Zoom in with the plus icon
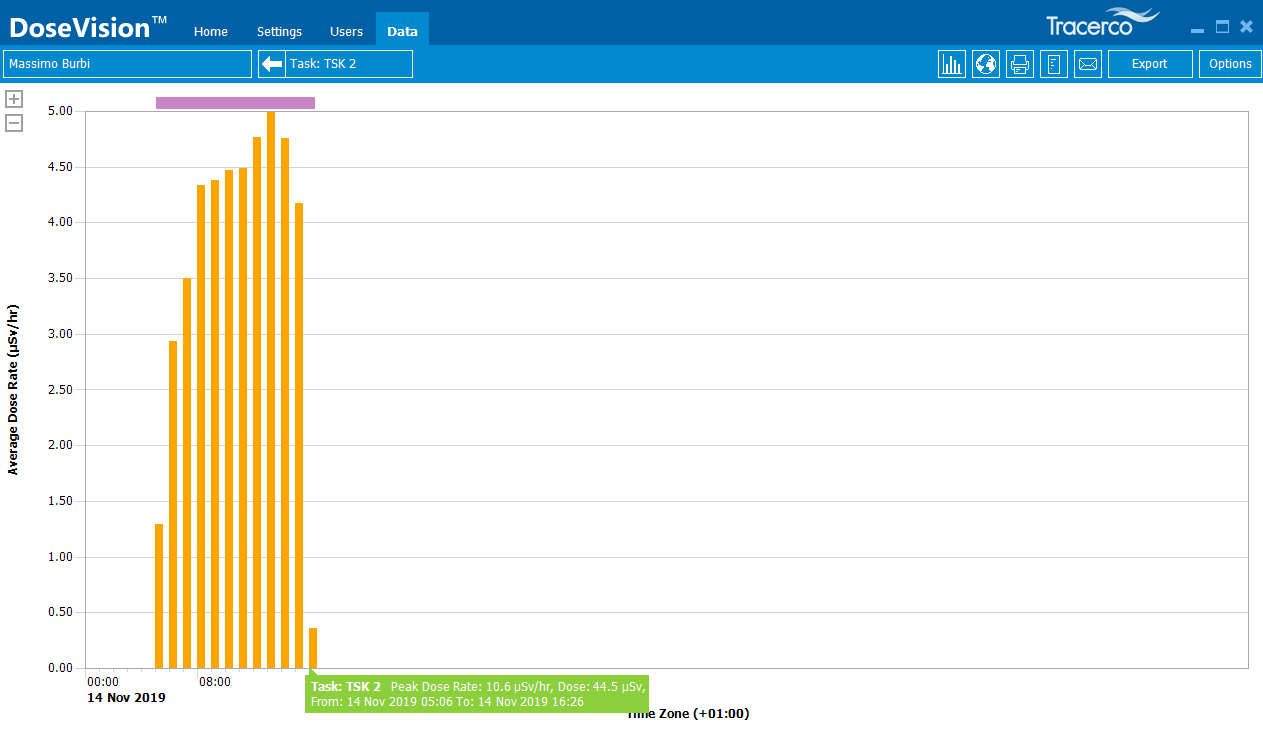Viewport: 1263px width, 735px height. [x=14, y=99]
